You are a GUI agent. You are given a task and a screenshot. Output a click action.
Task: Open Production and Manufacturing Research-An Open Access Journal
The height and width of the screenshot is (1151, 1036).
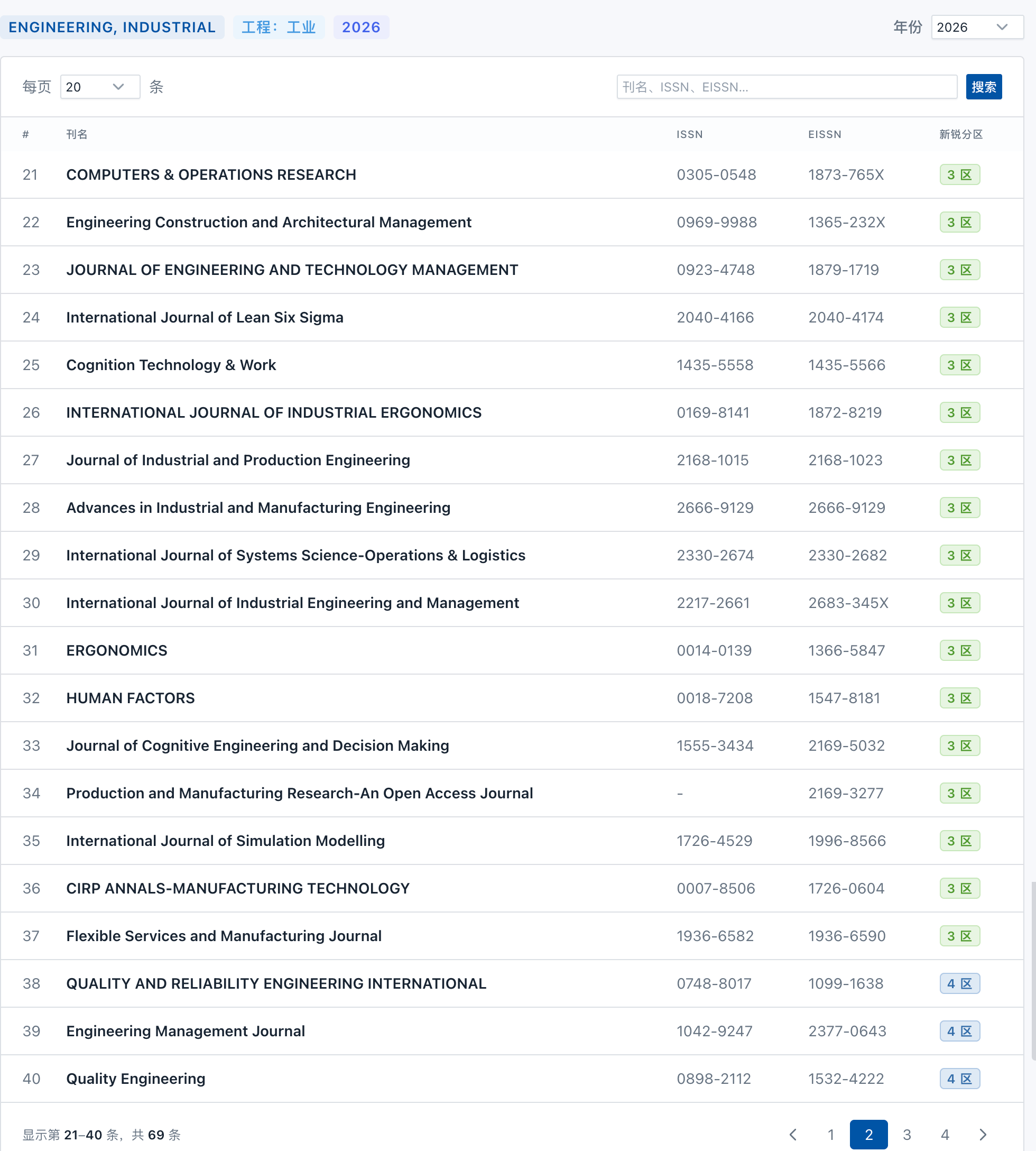pyautogui.click(x=300, y=794)
